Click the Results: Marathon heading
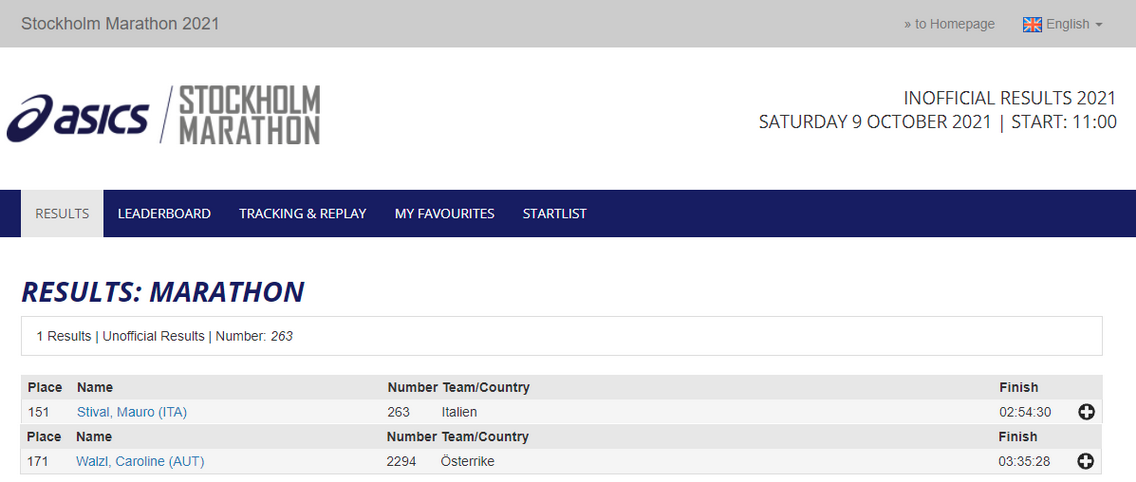This screenshot has height=482, width=1136. coord(163,291)
